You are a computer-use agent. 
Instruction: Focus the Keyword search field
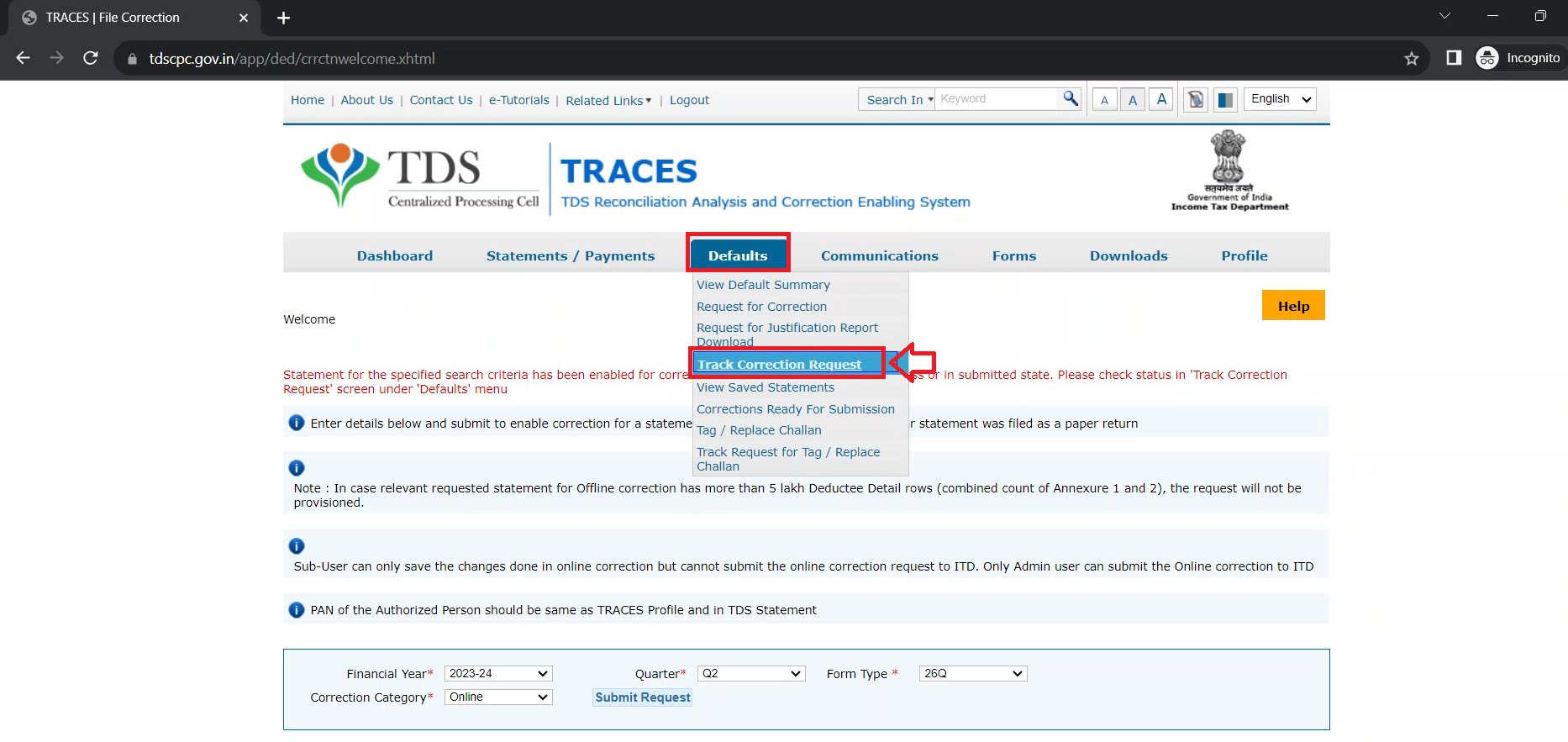(997, 99)
